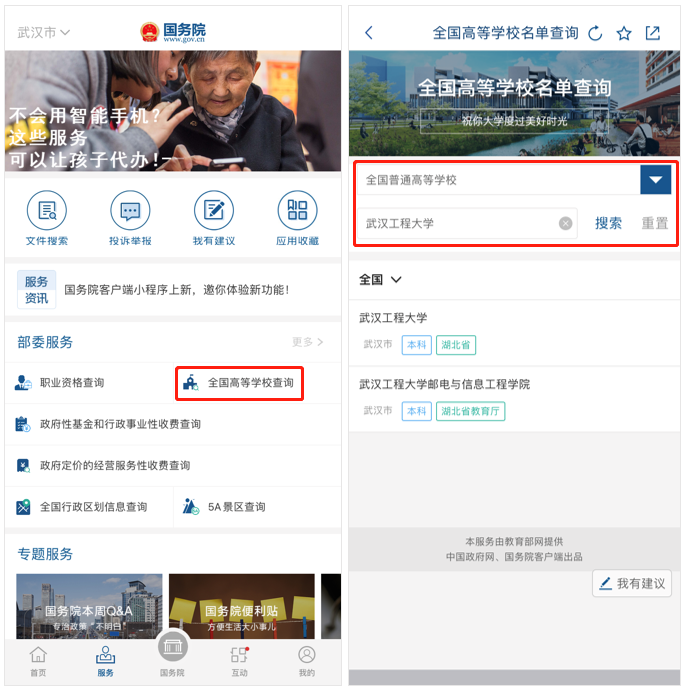686x691 pixels.
Task: Open 全国高等学校查询 service
Action: (240, 383)
